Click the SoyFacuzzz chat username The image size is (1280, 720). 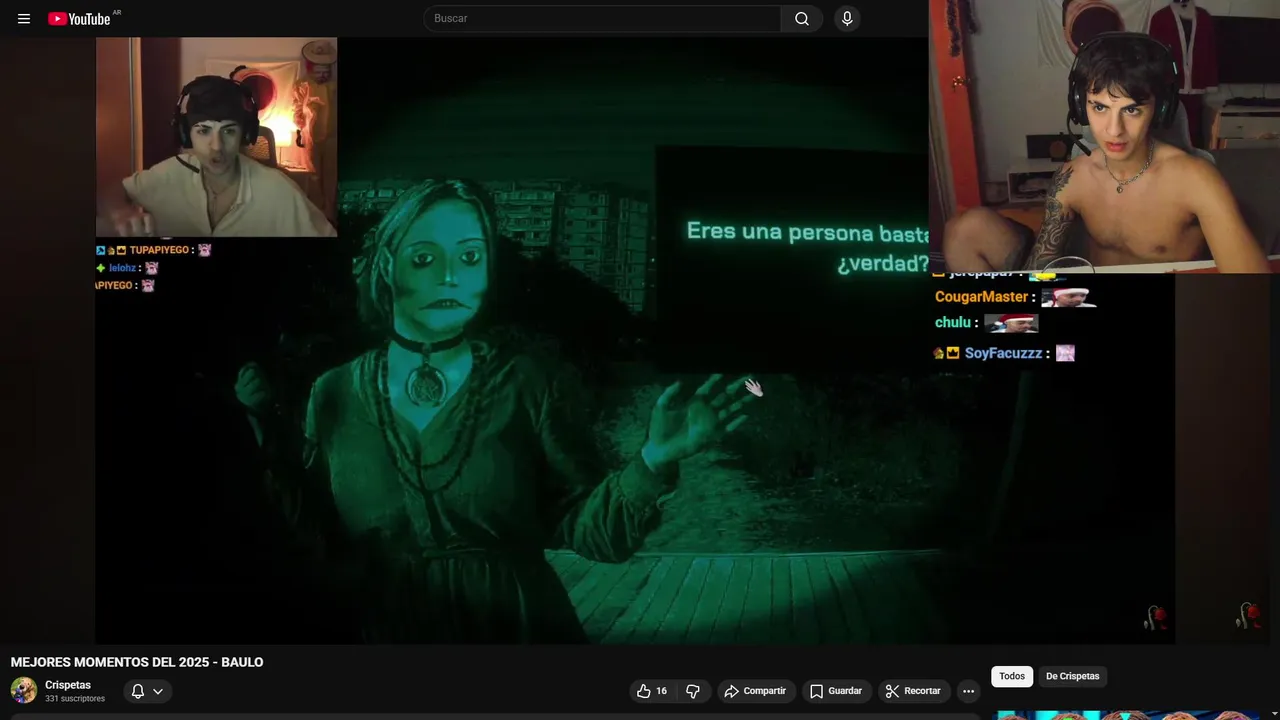tap(1003, 353)
